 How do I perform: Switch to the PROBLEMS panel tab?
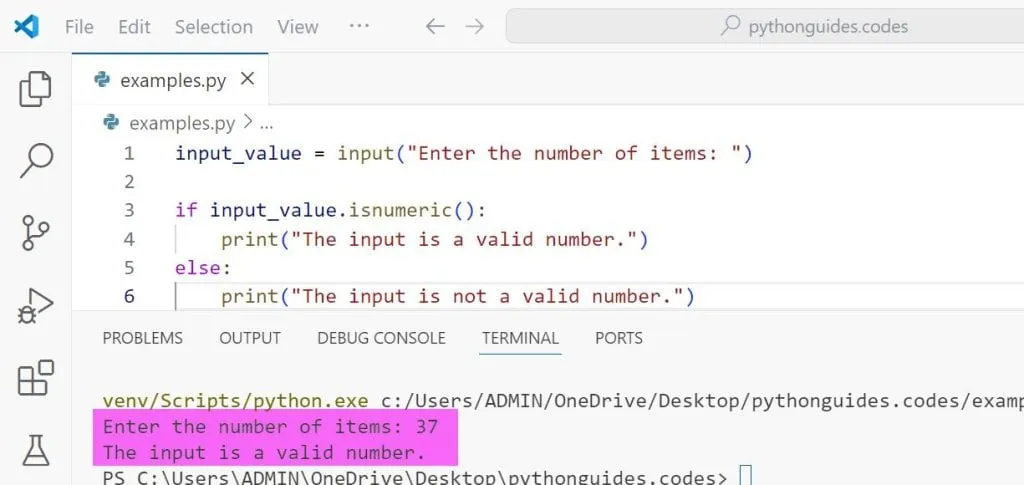[142, 338]
